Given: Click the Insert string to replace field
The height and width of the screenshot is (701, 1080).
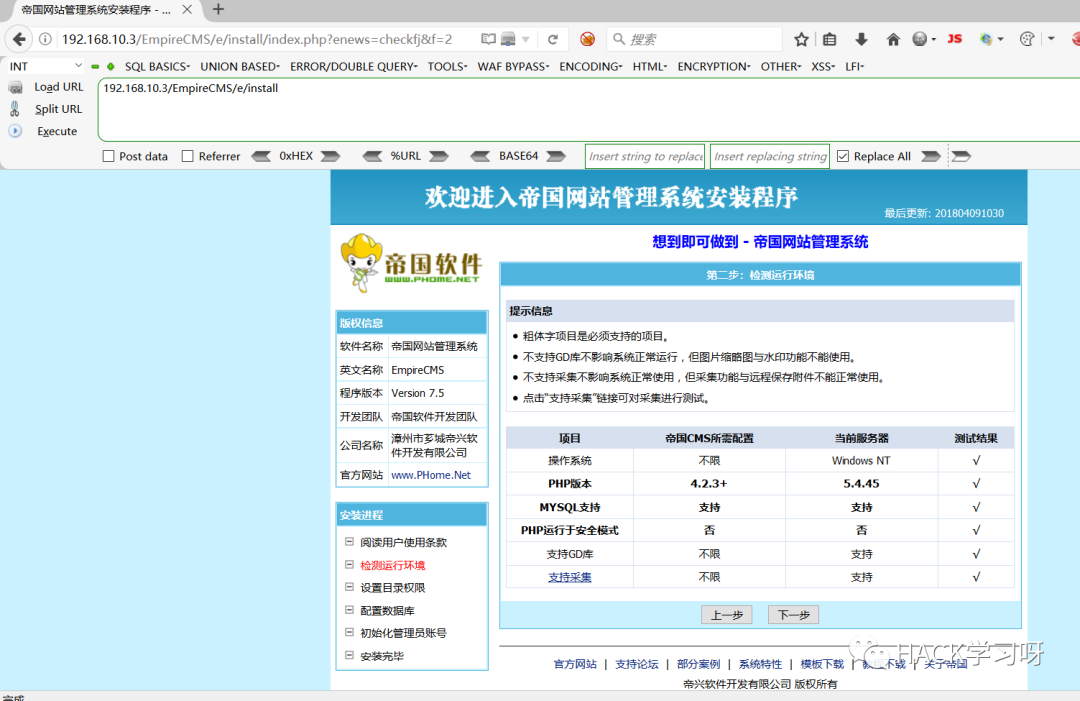Looking at the screenshot, I should (x=644, y=155).
